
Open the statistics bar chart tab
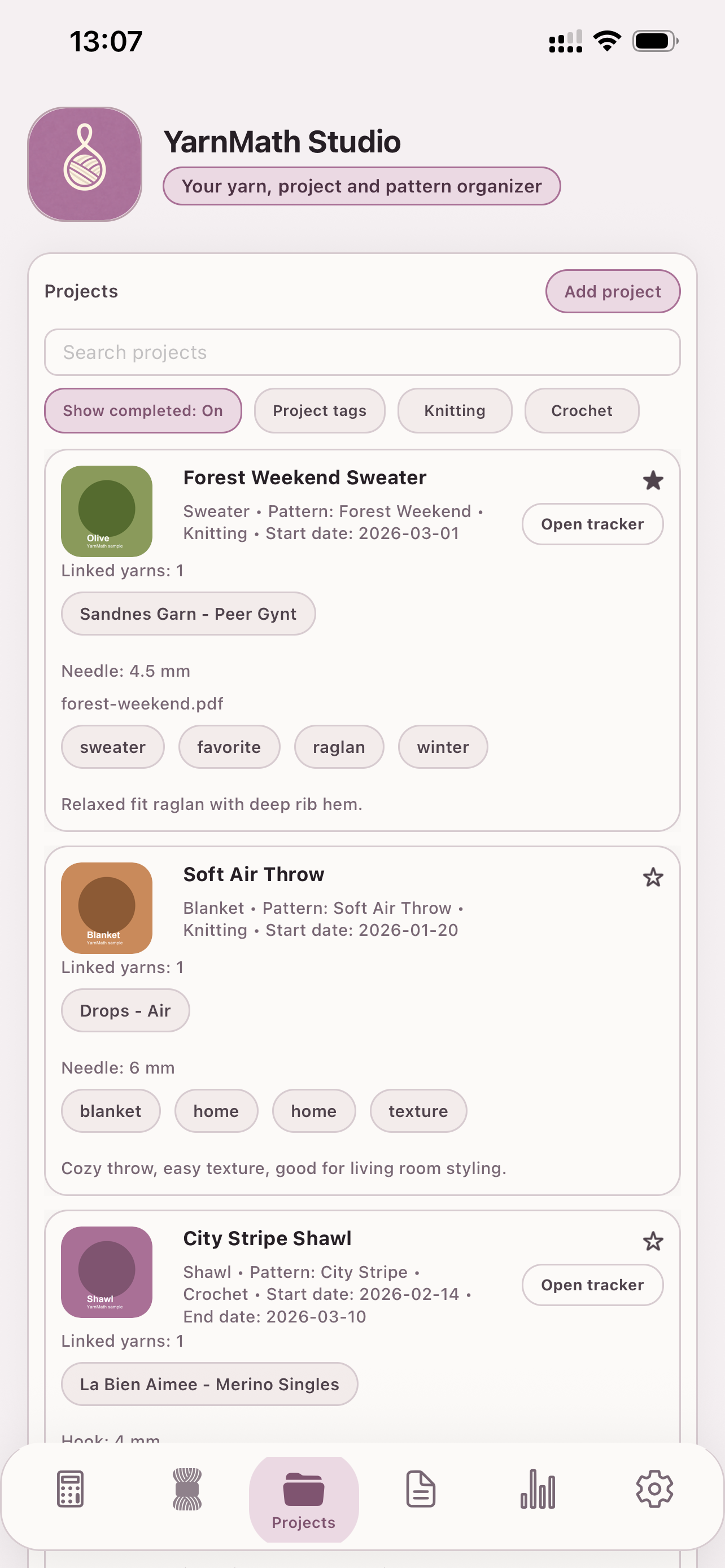point(538,1489)
